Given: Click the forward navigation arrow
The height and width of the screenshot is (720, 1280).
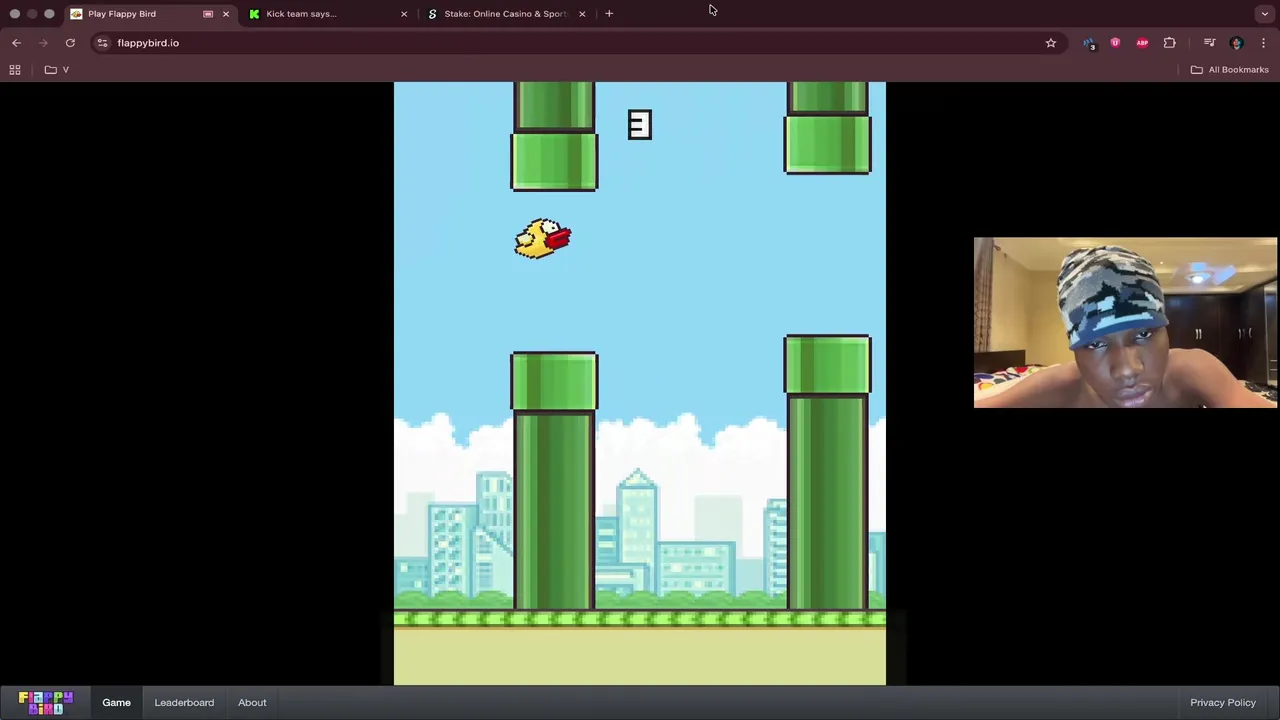Looking at the screenshot, I should pos(43,43).
